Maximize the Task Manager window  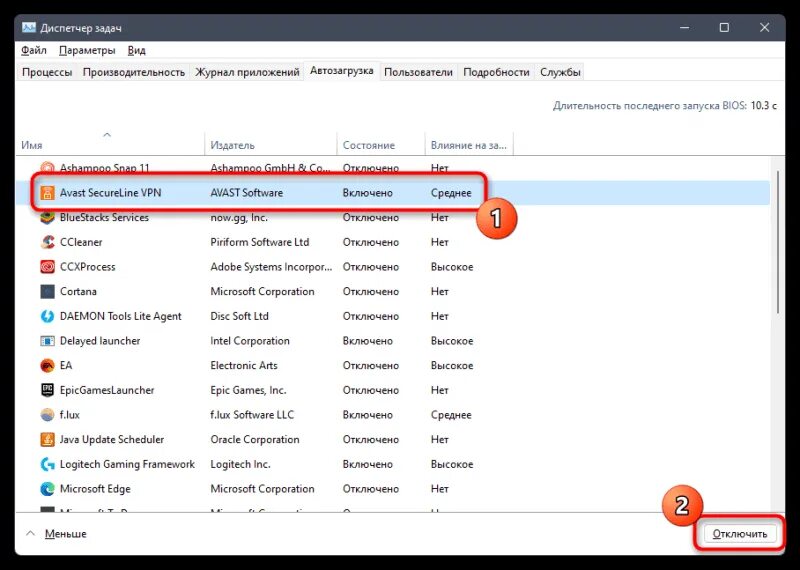pyautogui.click(x=724, y=28)
